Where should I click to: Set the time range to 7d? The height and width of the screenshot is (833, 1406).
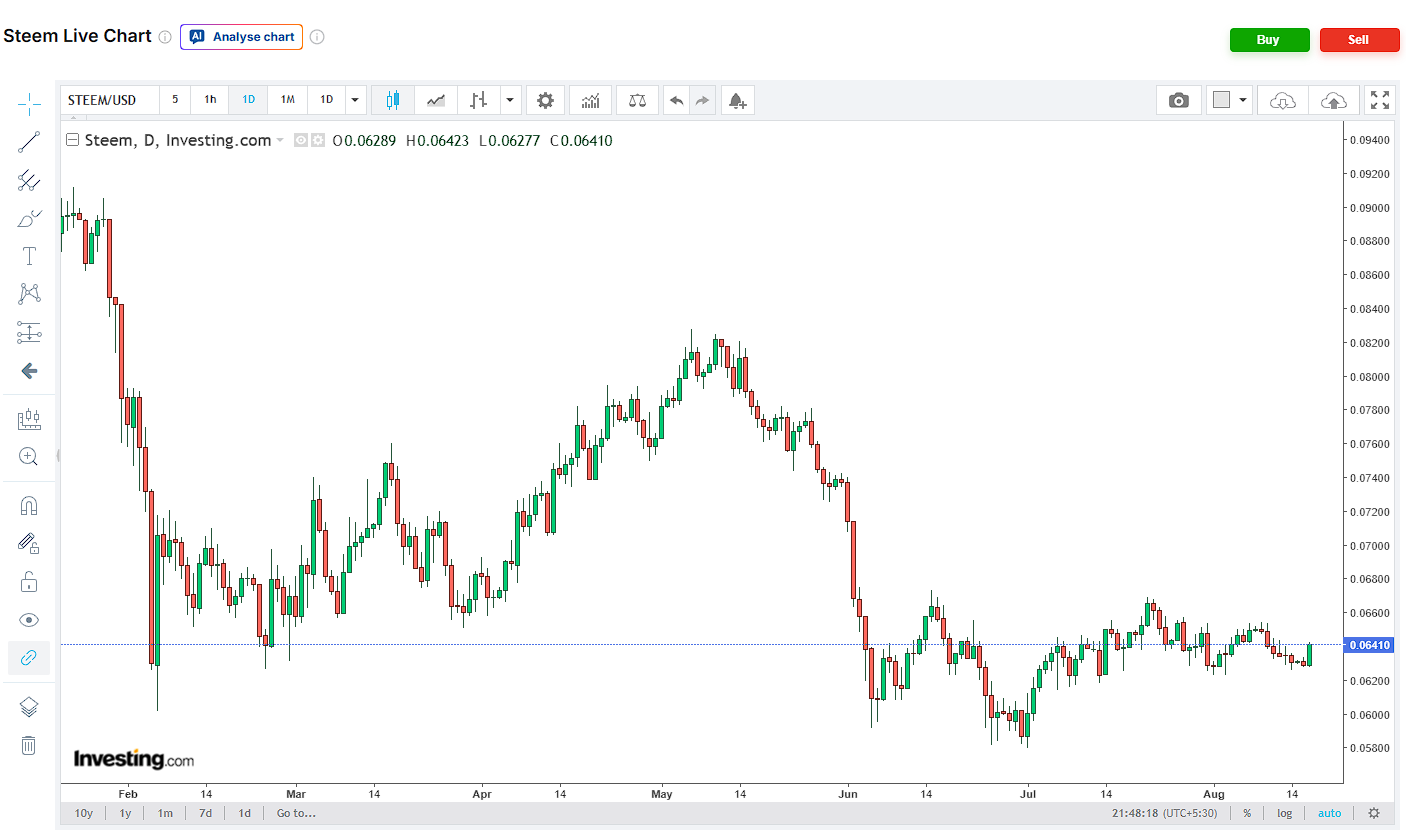pos(205,813)
